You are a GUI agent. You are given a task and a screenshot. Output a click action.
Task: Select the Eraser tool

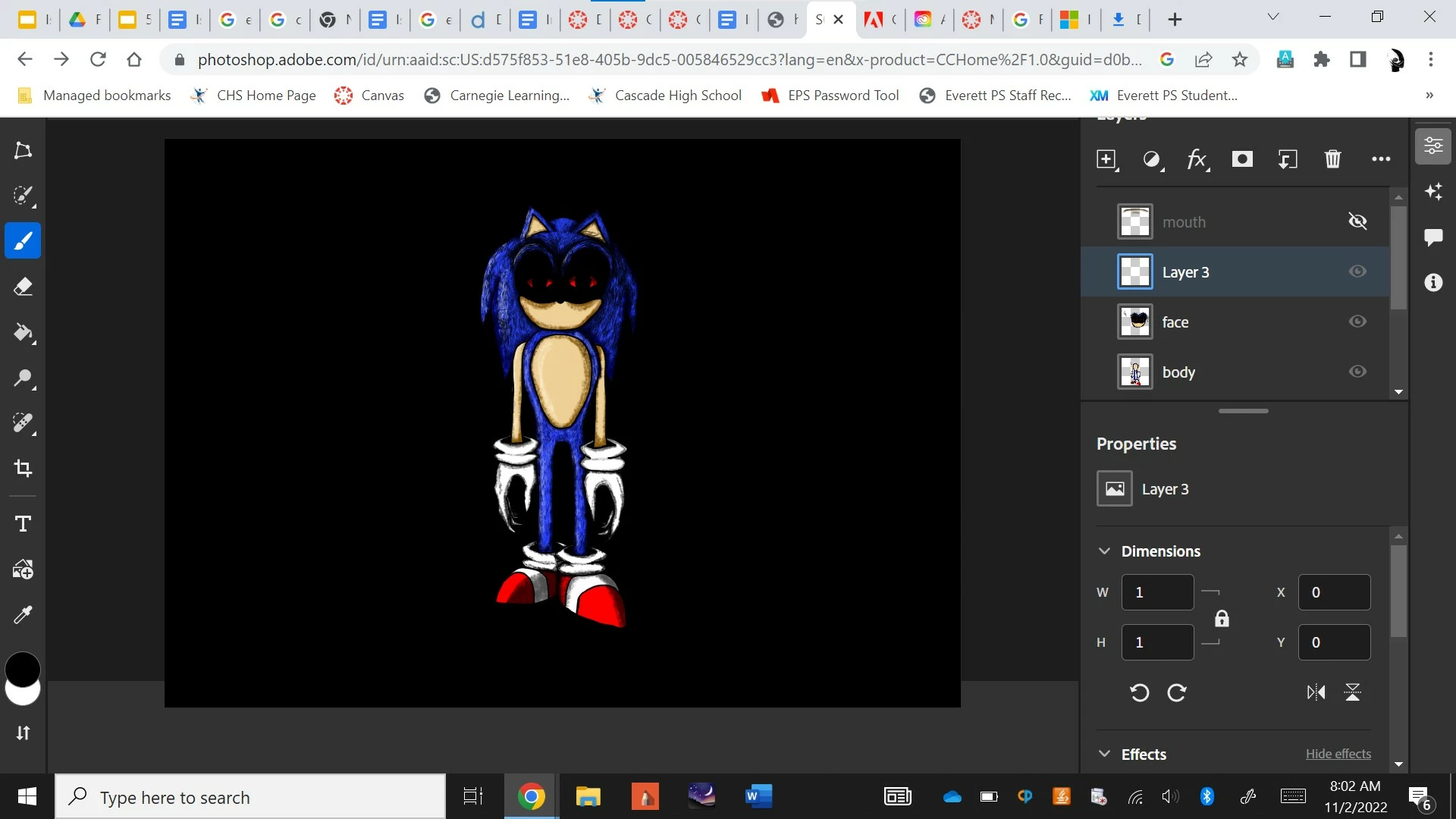pos(23,287)
